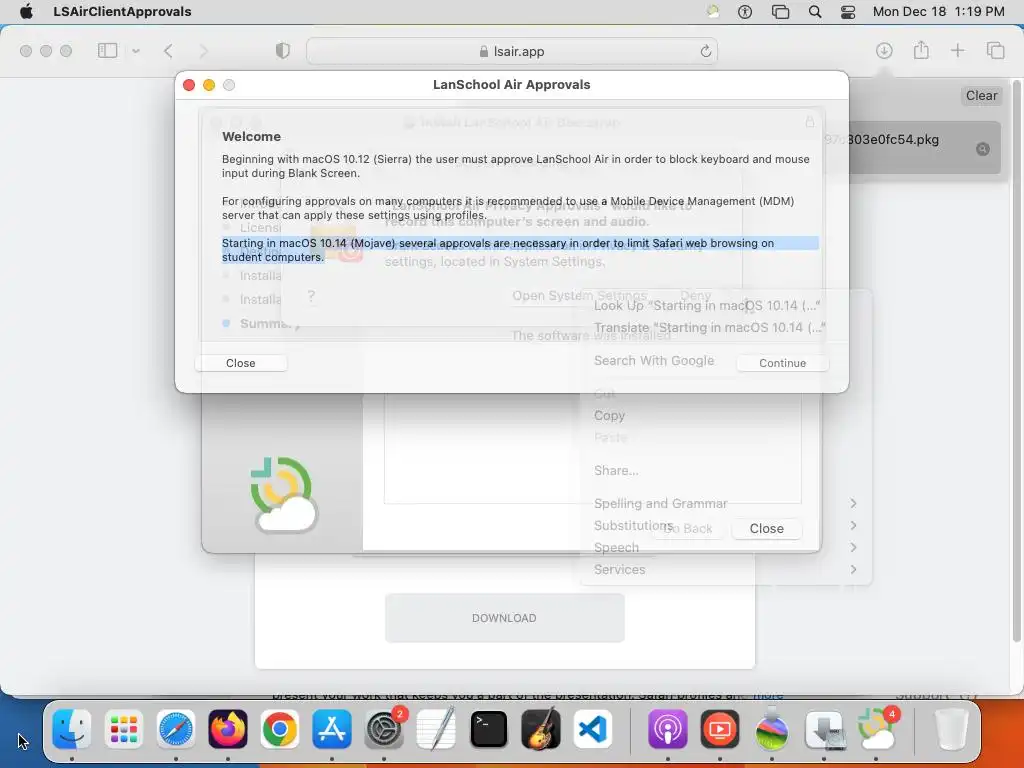Viewport: 1024px width, 768px height.
Task: Show Safari tab overview
Action: coord(995,50)
